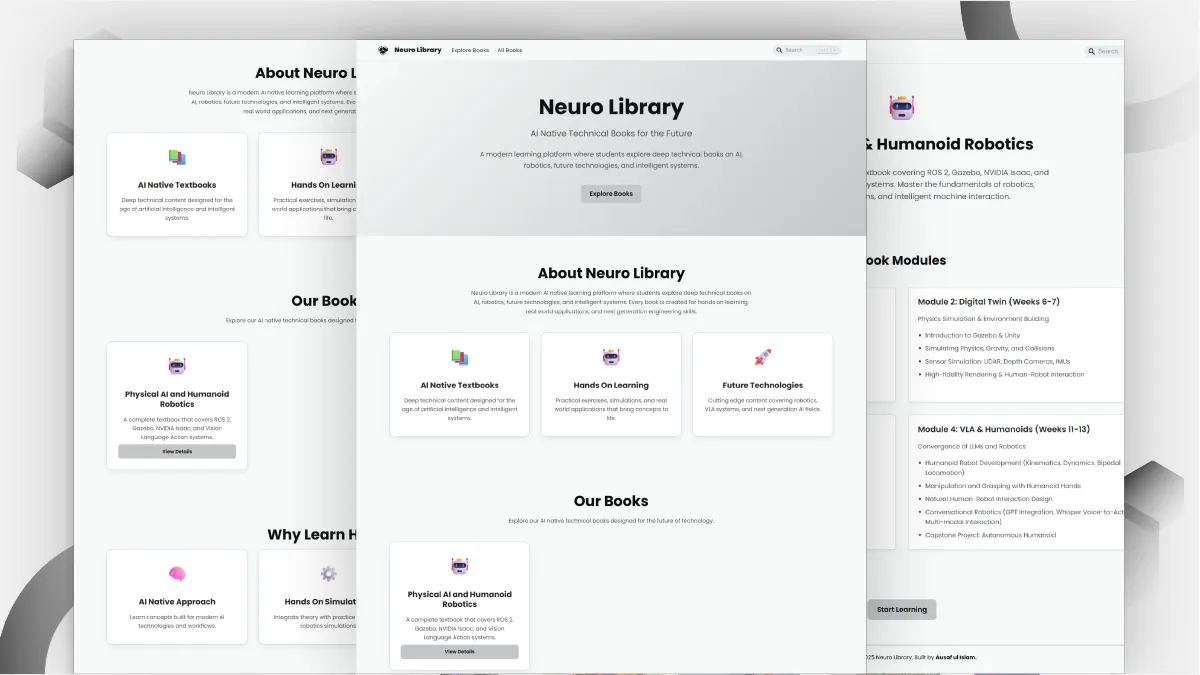Click 'Module 4: VLA & Humanoids (Weeks 11–13)' heading
The image size is (1200, 675).
pos(1004,429)
